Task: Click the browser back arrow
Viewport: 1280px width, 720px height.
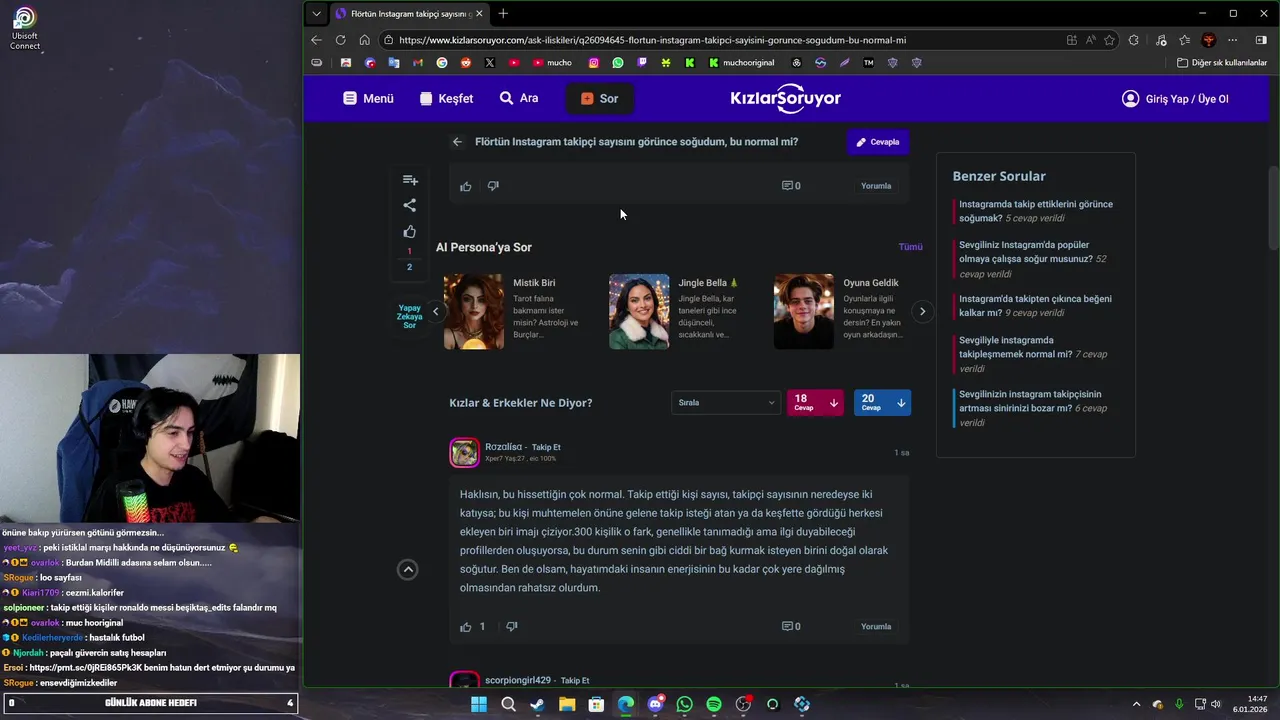Action: pos(316,40)
